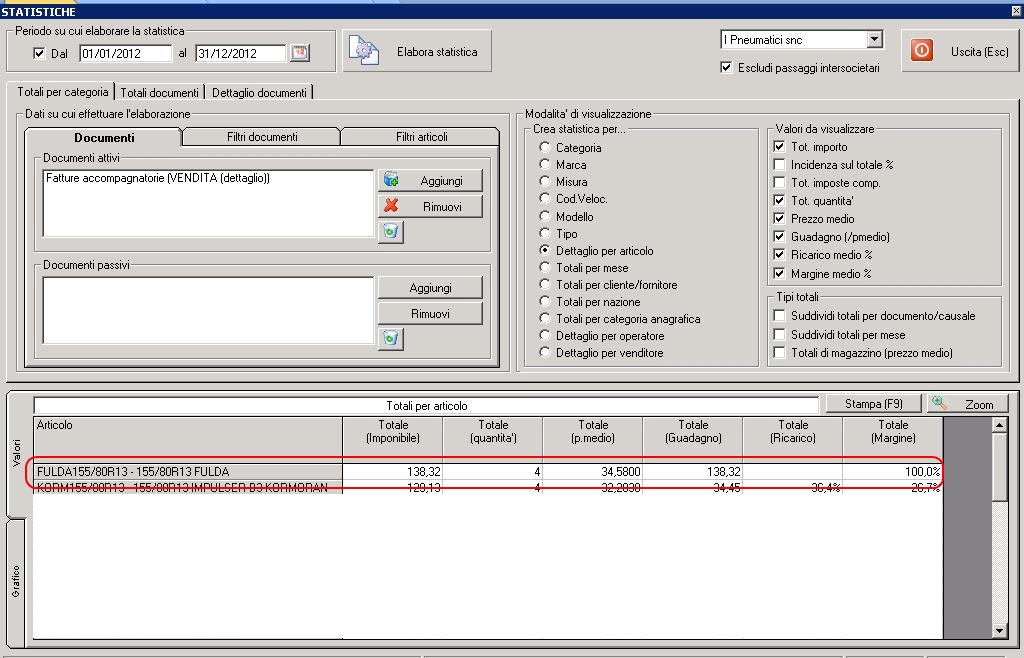1024x658 pixels.
Task: Click trash icon under Documenti attivi
Action: coord(391,232)
